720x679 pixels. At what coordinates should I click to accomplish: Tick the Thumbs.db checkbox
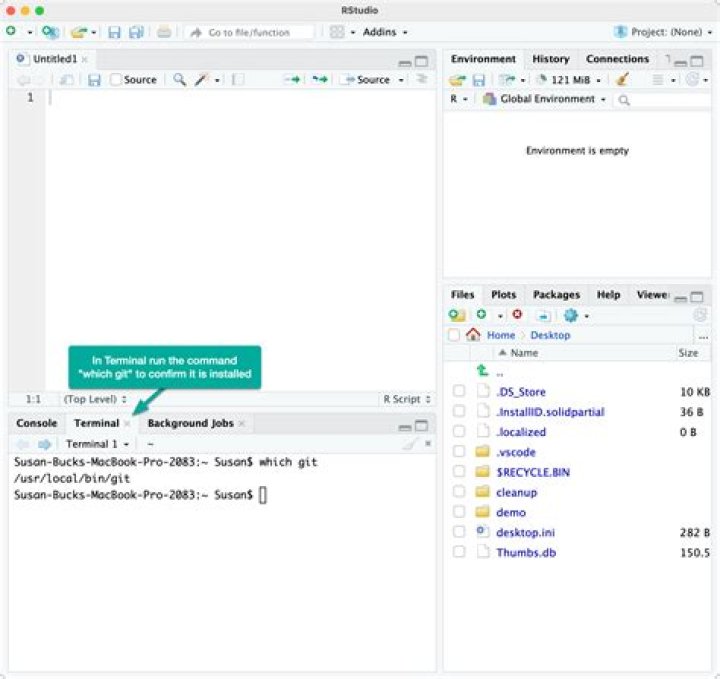[459, 552]
